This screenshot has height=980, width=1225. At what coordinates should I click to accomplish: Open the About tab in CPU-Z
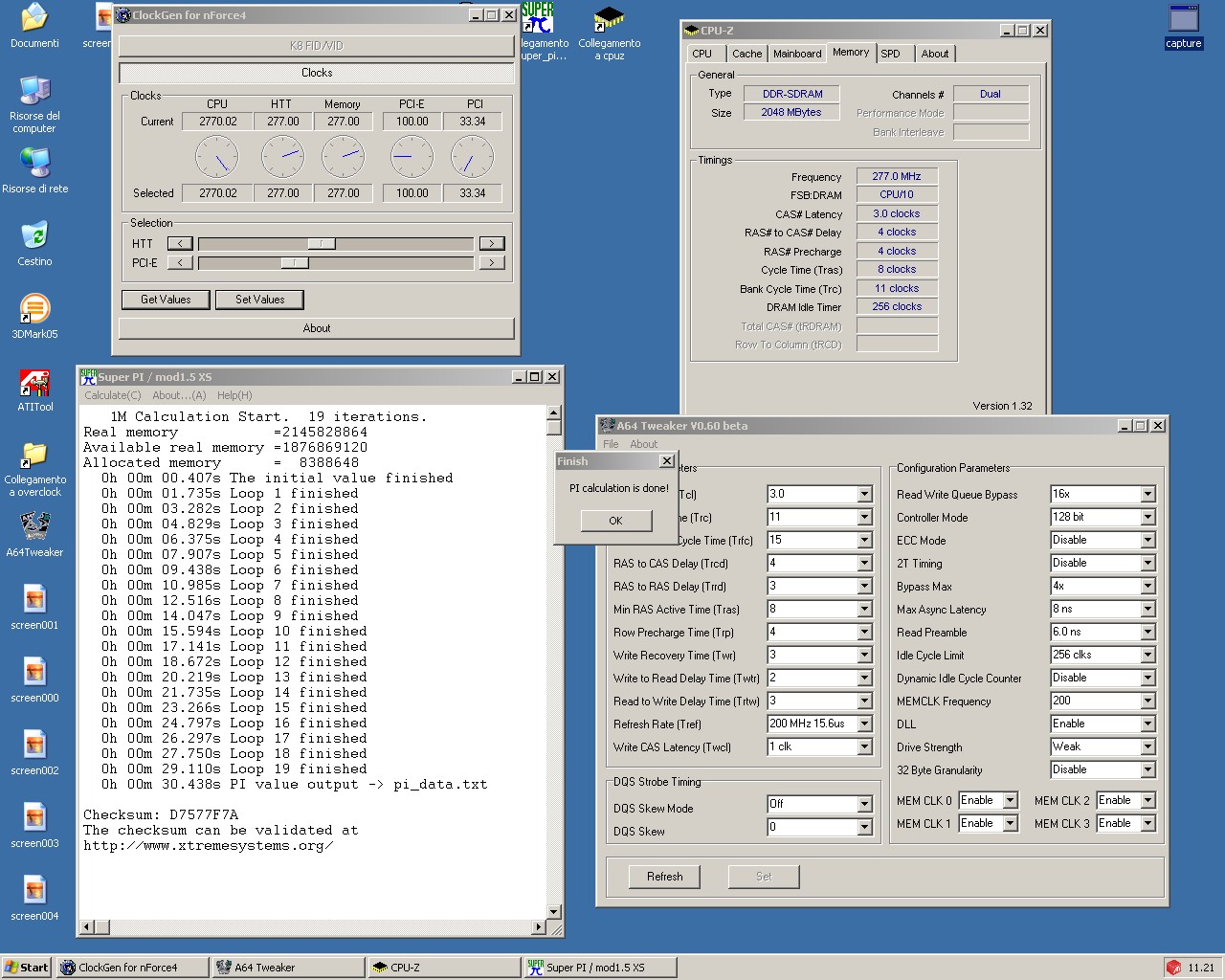[935, 54]
